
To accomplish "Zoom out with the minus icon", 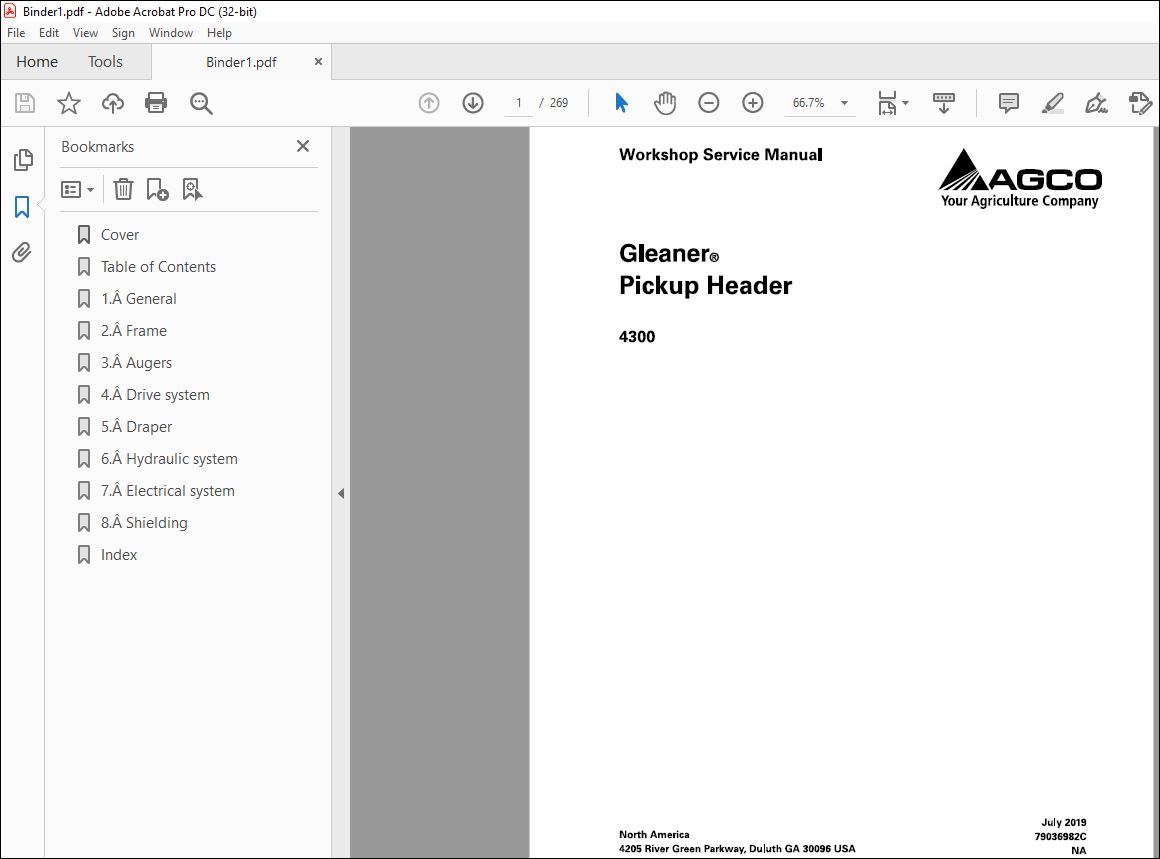I will point(709,103).
